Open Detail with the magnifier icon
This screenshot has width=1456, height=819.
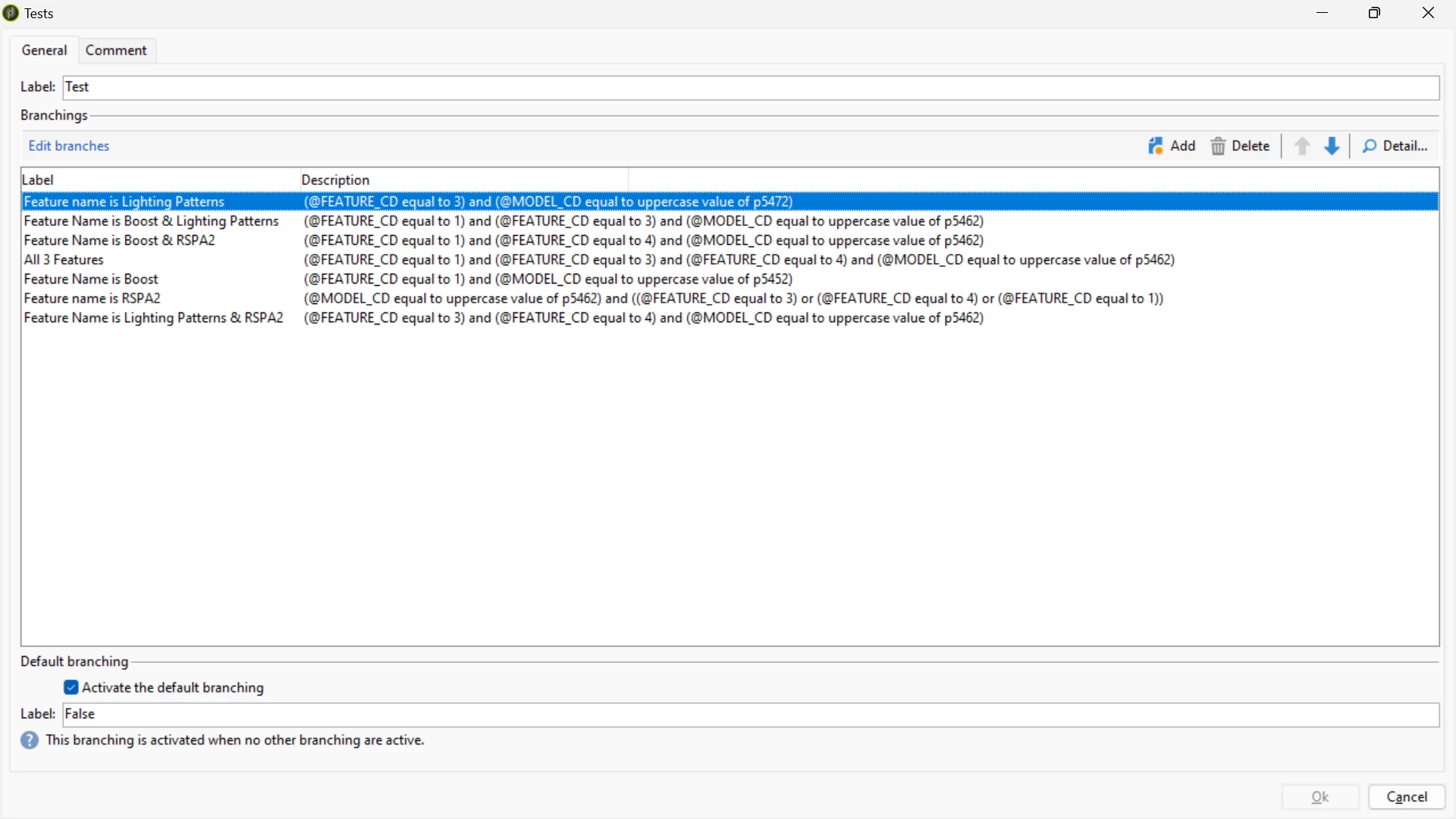point(1369,146)
